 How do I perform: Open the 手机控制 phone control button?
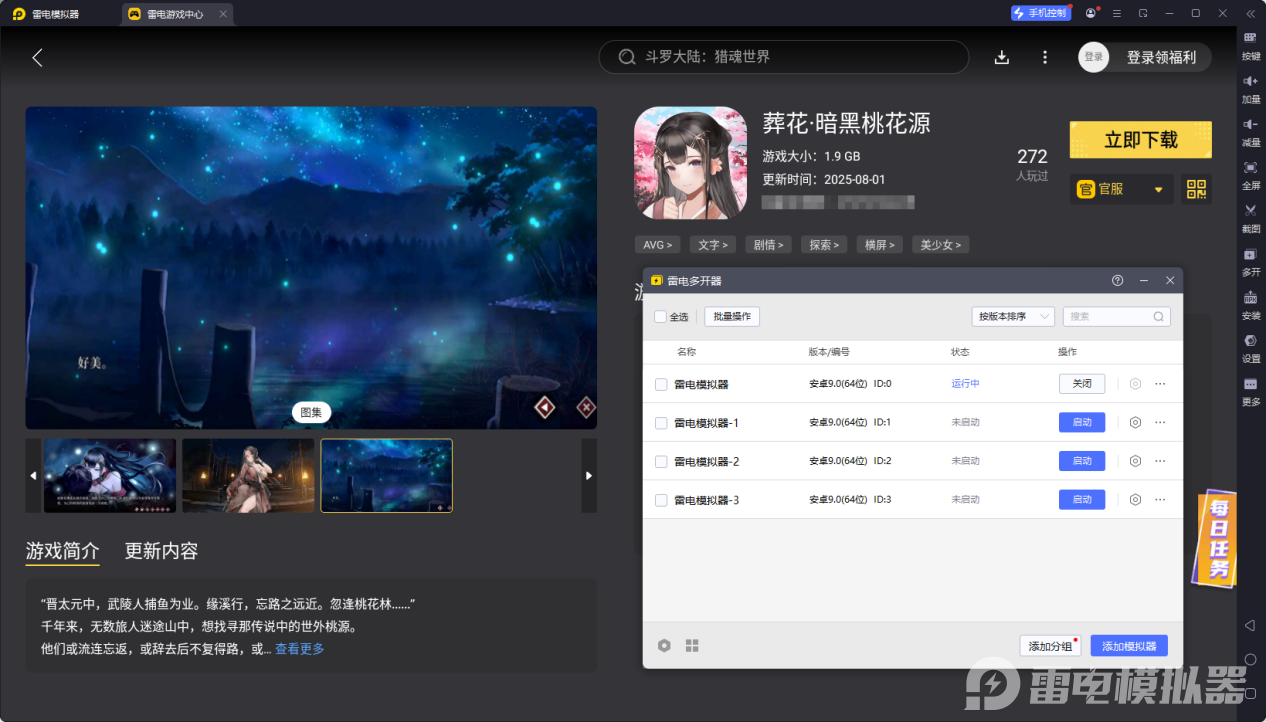click(1040, 13)
